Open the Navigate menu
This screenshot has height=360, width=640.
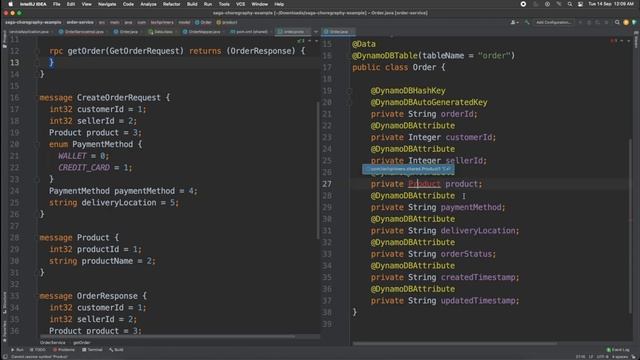click(x=107, y=4)
